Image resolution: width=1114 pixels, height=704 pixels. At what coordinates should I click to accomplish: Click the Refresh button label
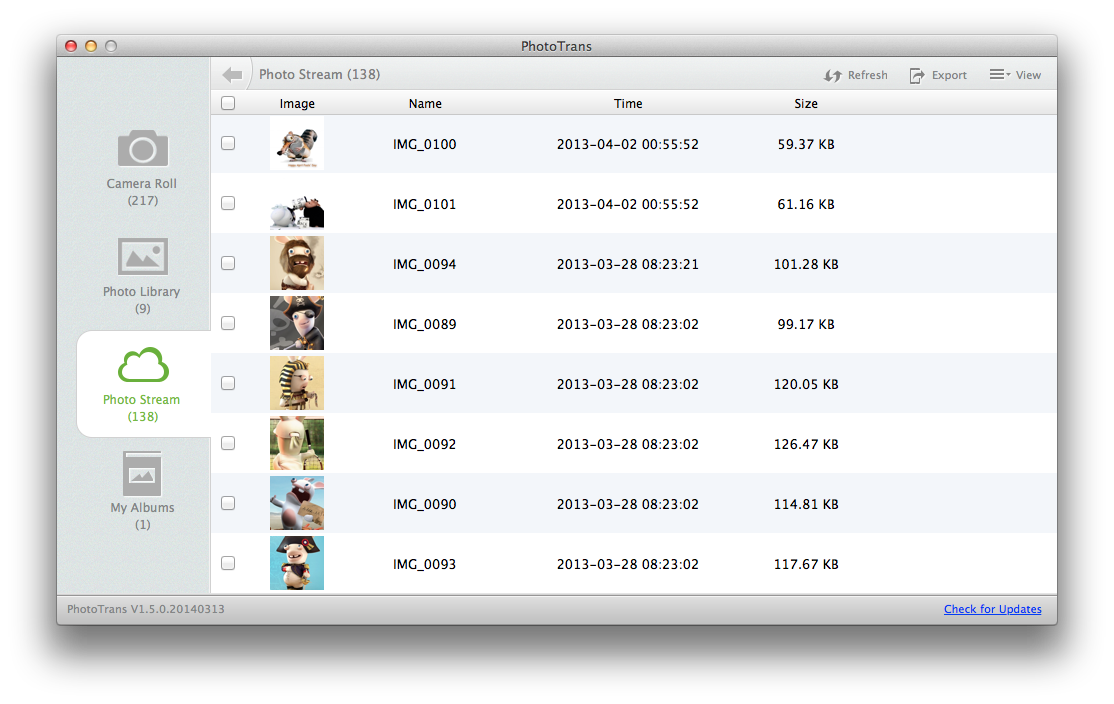pyautogui.click(x=867, y=75)
